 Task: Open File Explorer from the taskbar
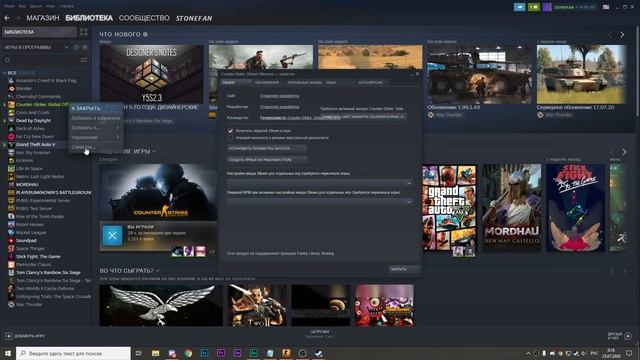point(156,353)
